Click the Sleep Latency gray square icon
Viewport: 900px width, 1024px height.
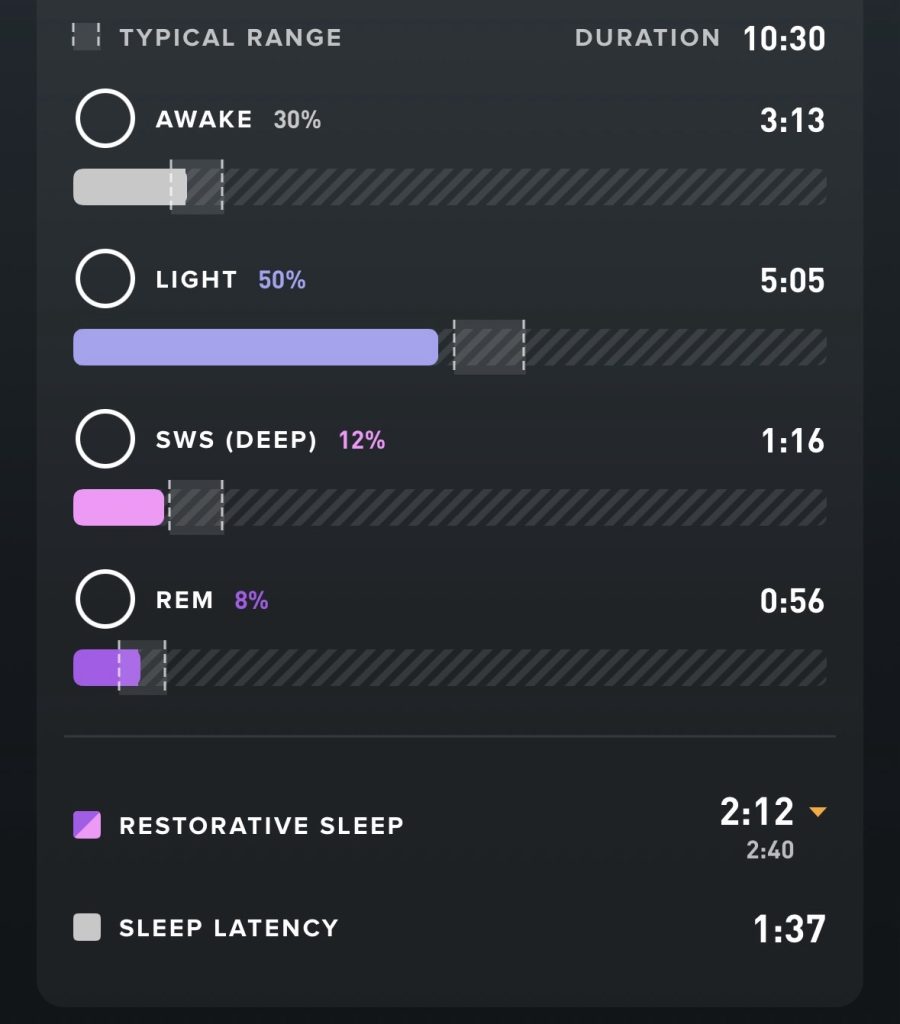point(87,928)
